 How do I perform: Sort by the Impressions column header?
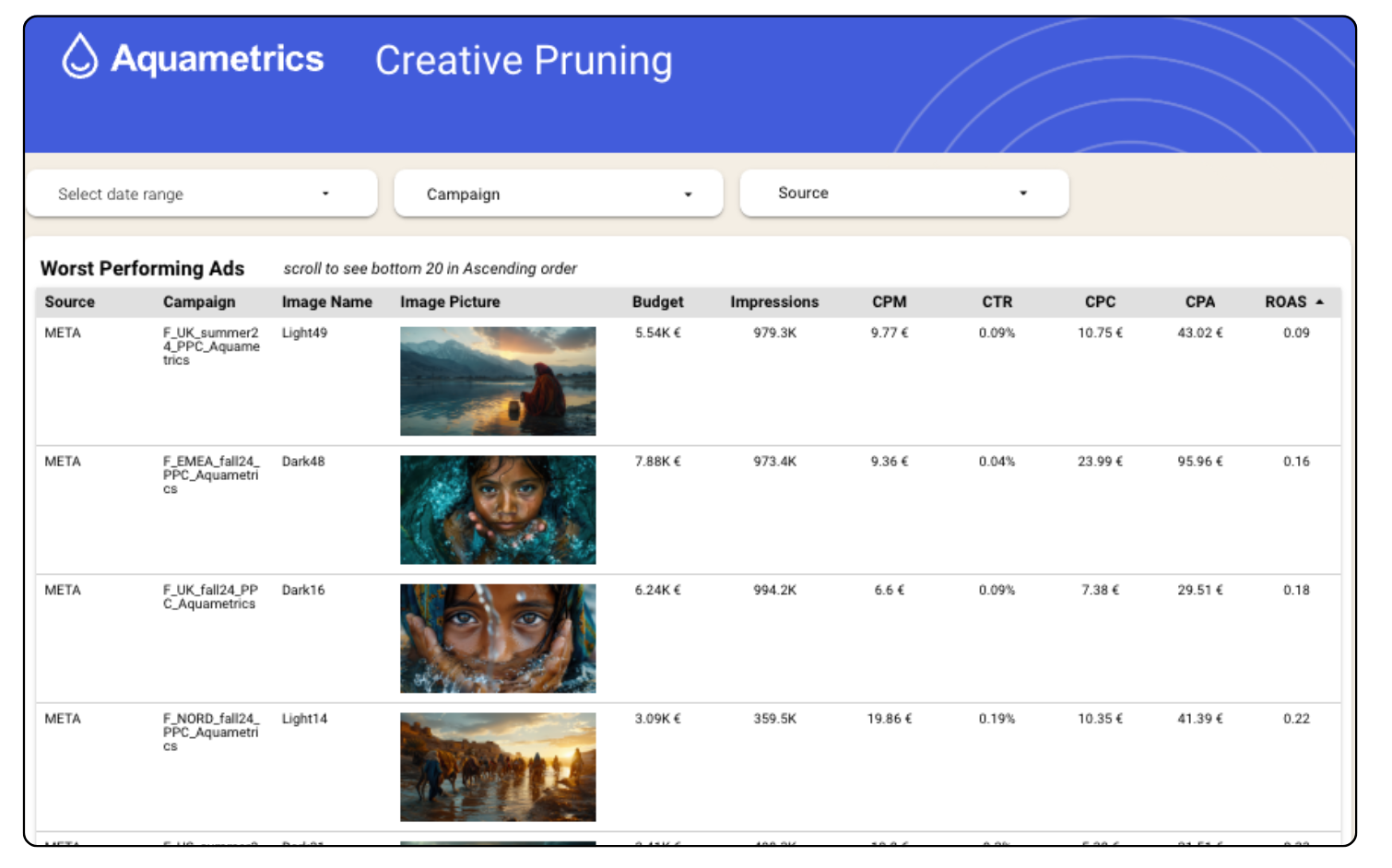(773, 302)
